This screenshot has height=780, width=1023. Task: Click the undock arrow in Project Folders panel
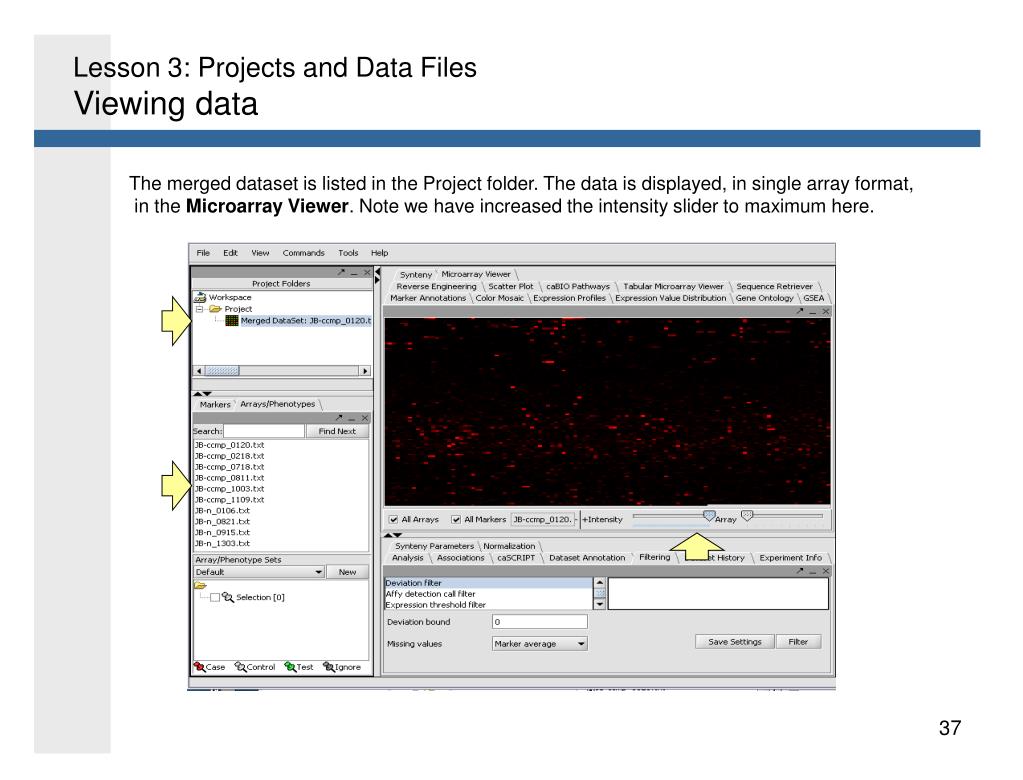click(x=341, y=271)
